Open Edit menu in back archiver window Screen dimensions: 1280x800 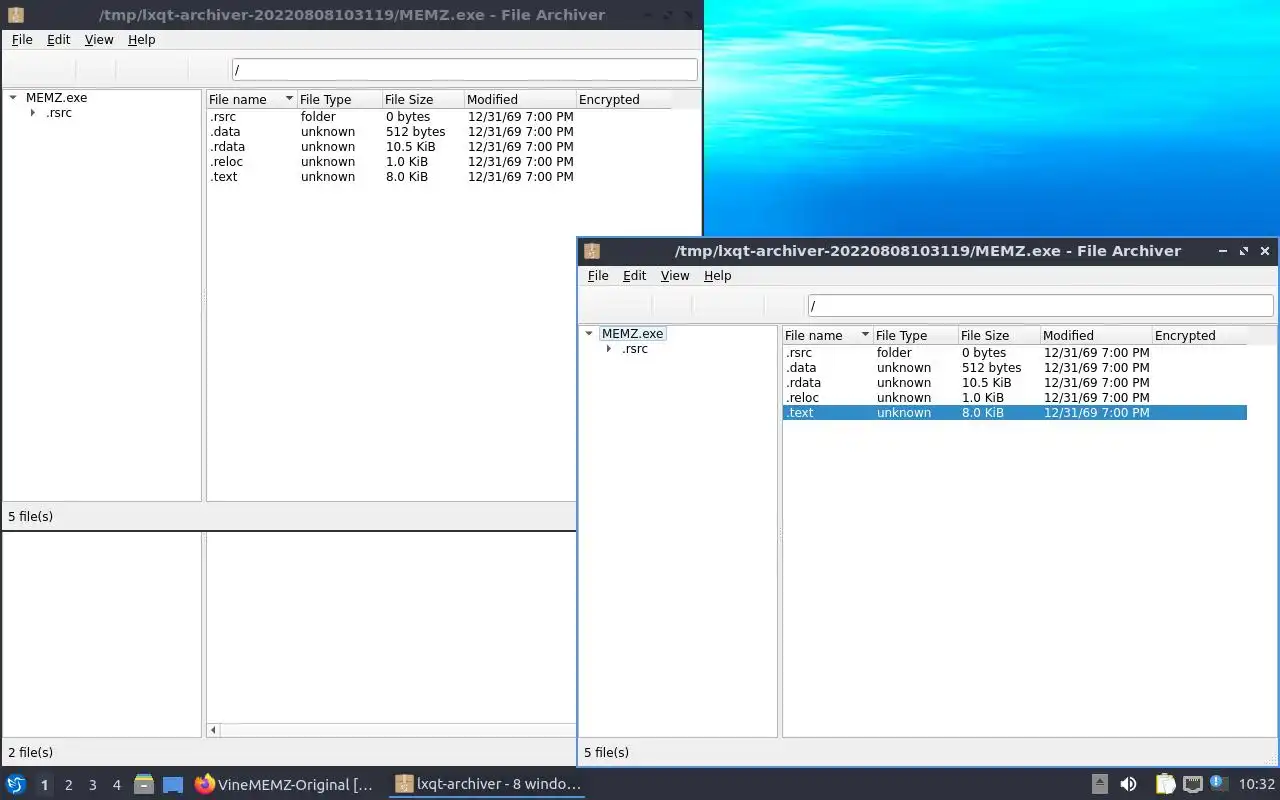pos(58,40)
